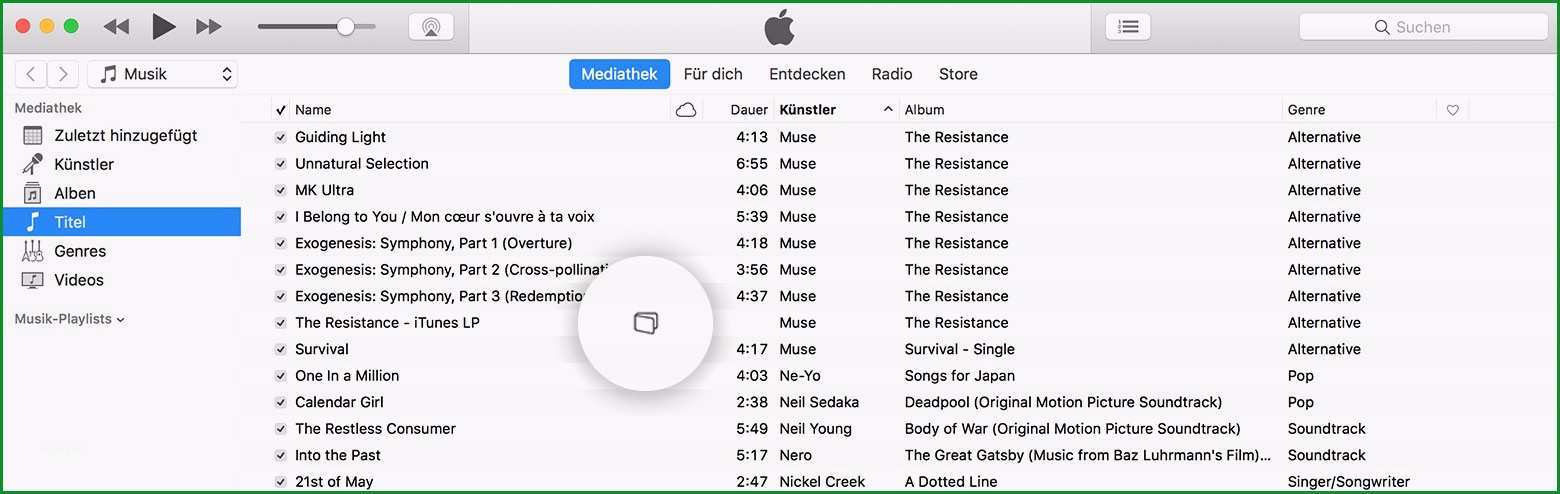
Task: Uncheck the One In a Million checkbox
Action: (281, 376)
